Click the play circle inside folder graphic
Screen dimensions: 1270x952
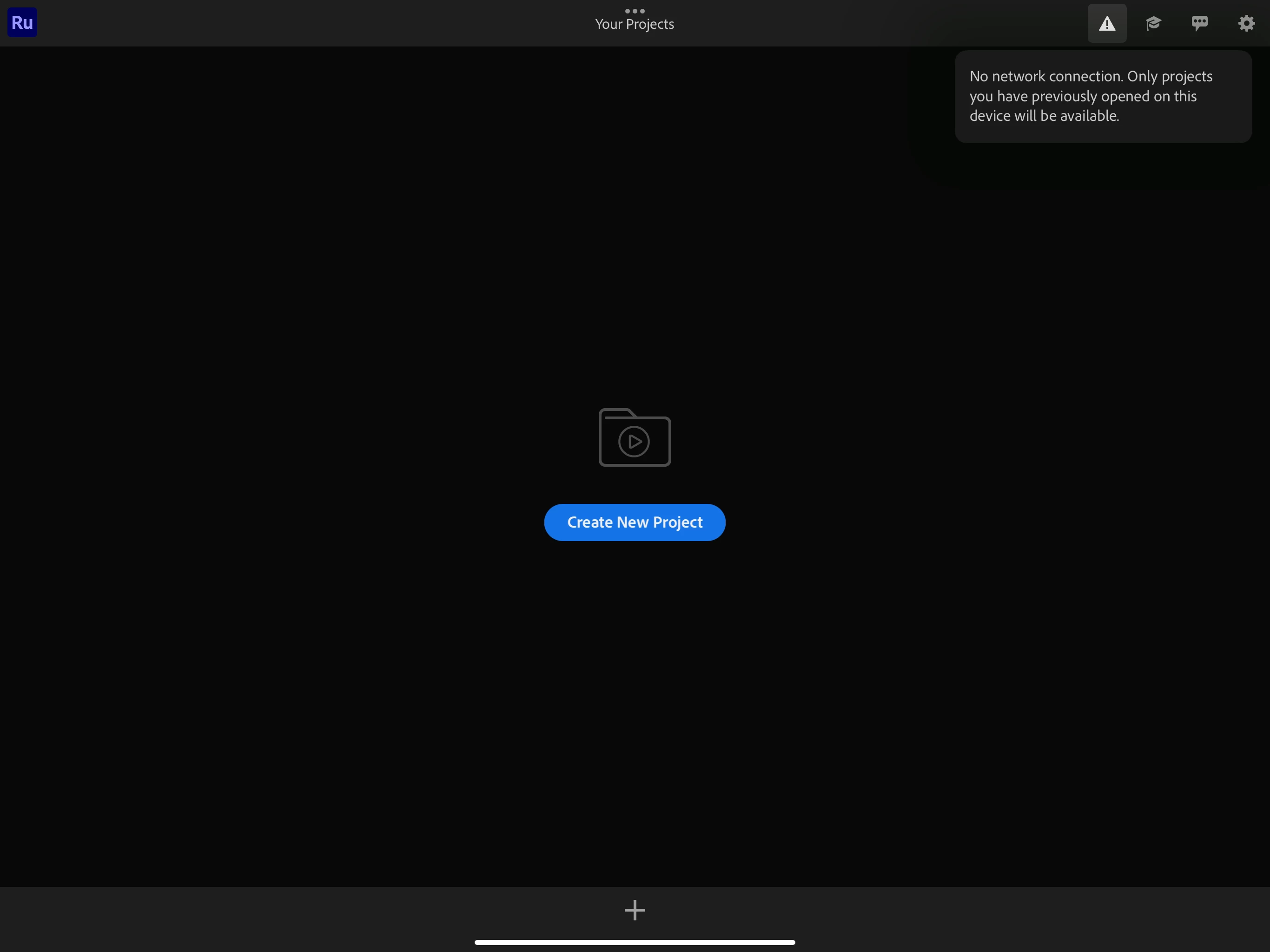point(634,442)
